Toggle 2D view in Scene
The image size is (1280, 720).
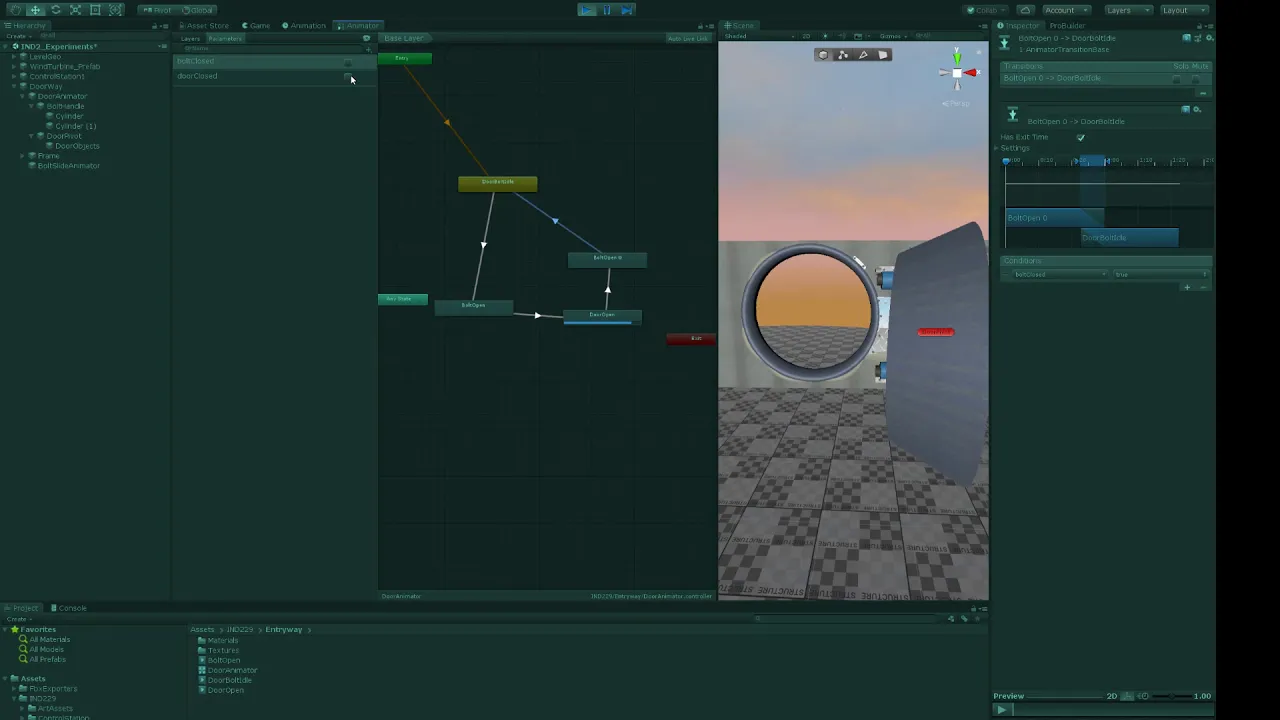(806, 36)
